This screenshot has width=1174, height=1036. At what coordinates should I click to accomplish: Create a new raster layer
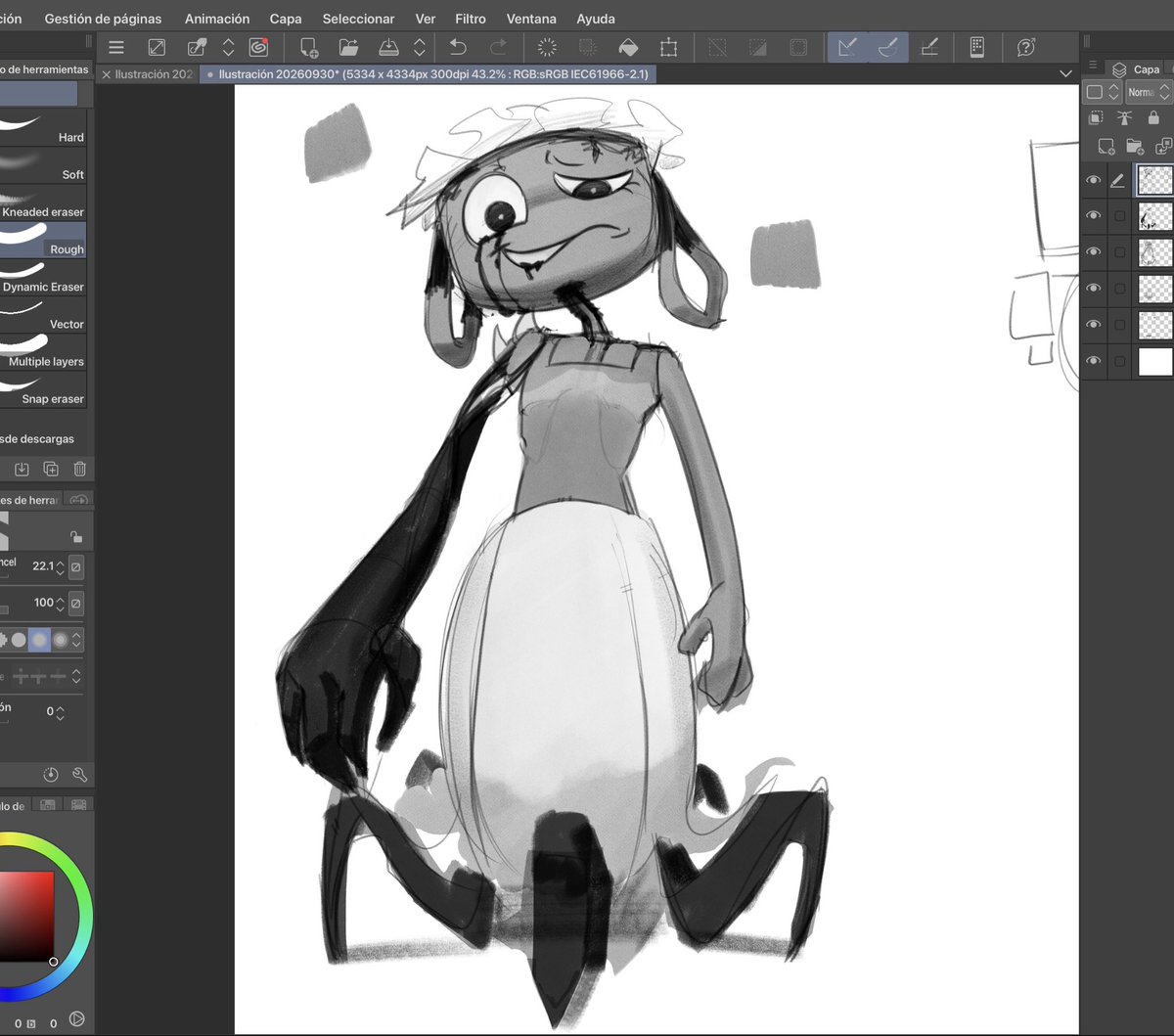[x=1106, y=147]
